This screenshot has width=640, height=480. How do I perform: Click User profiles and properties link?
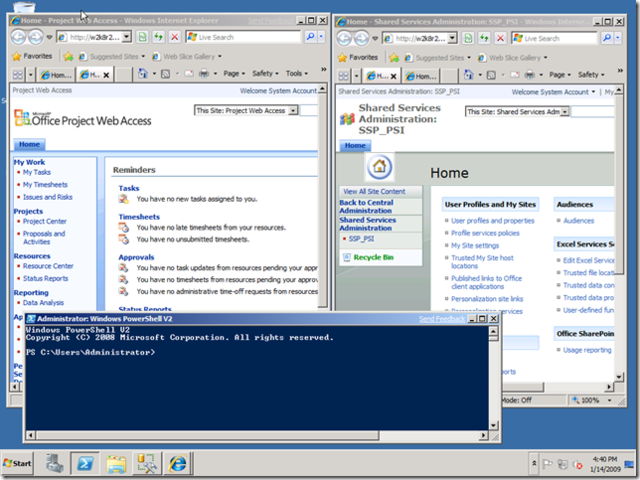coord(493,221)
